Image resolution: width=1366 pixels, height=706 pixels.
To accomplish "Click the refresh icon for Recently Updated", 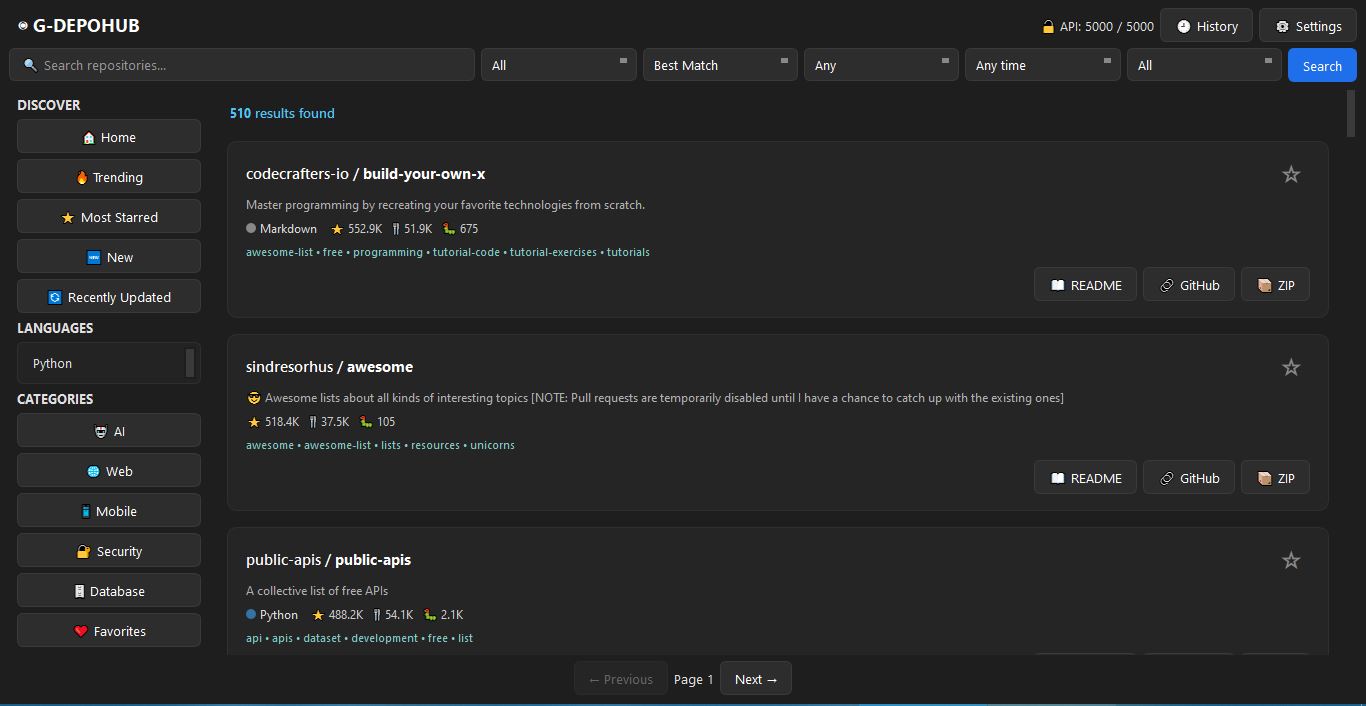I will (x=55, y=298).
